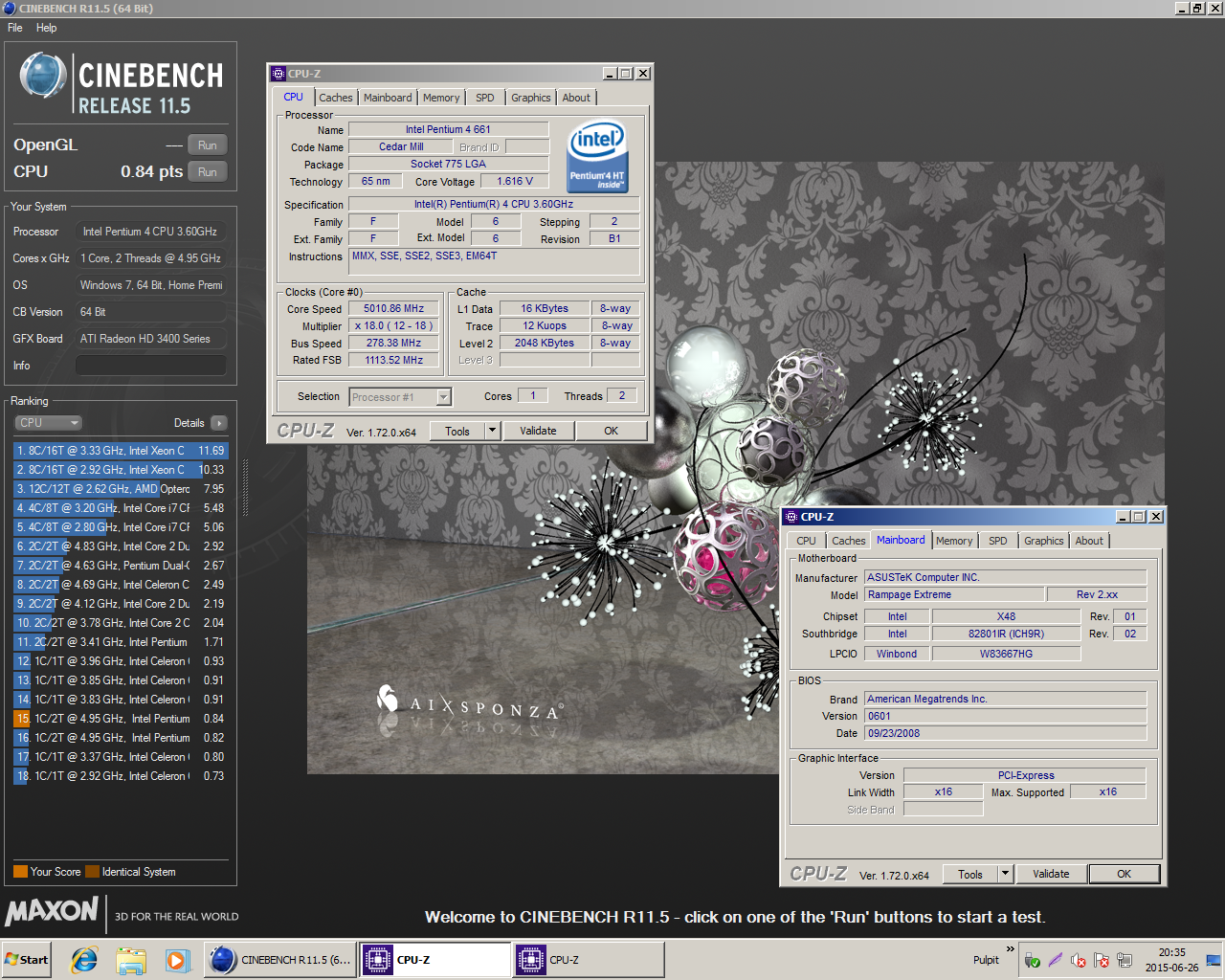The image size is (1225, 980).
Task: Click the Intel Pentium 4 HT logo
Action: click(x=597, y=156)
